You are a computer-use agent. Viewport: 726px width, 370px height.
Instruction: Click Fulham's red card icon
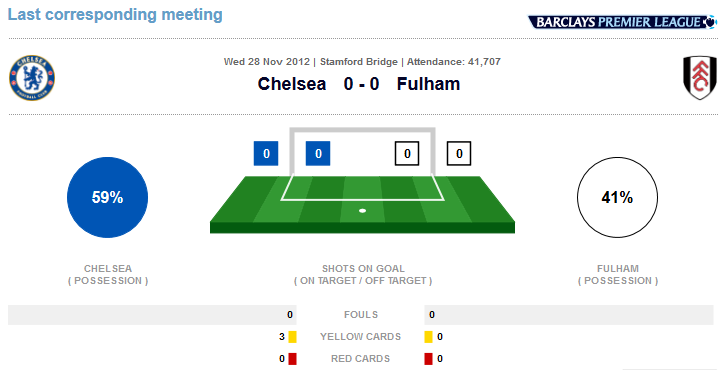[428, 359]
